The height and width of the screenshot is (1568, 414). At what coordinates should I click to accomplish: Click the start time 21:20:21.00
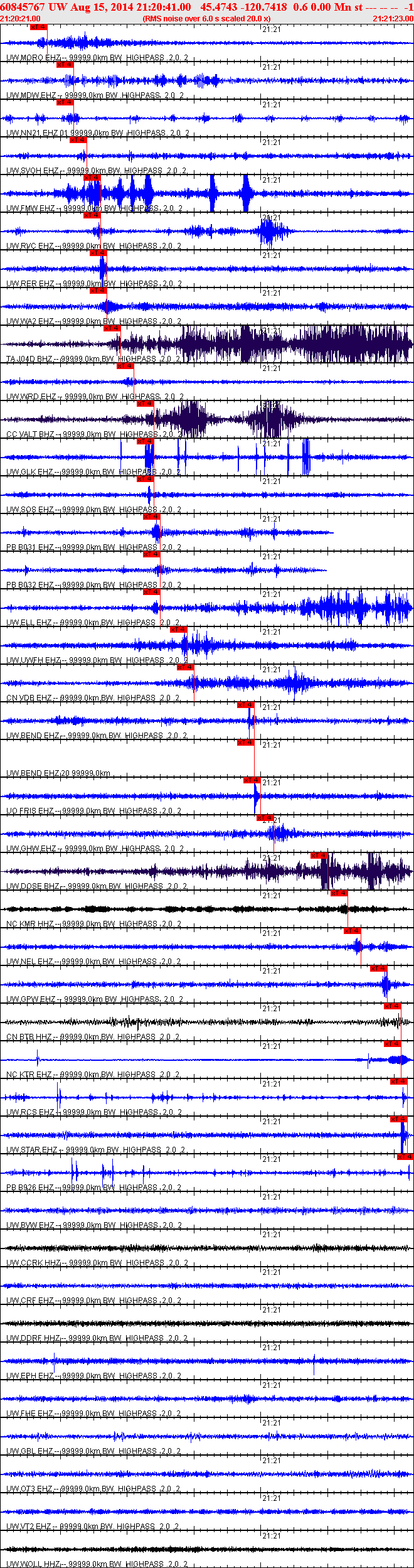coord(21,19)
